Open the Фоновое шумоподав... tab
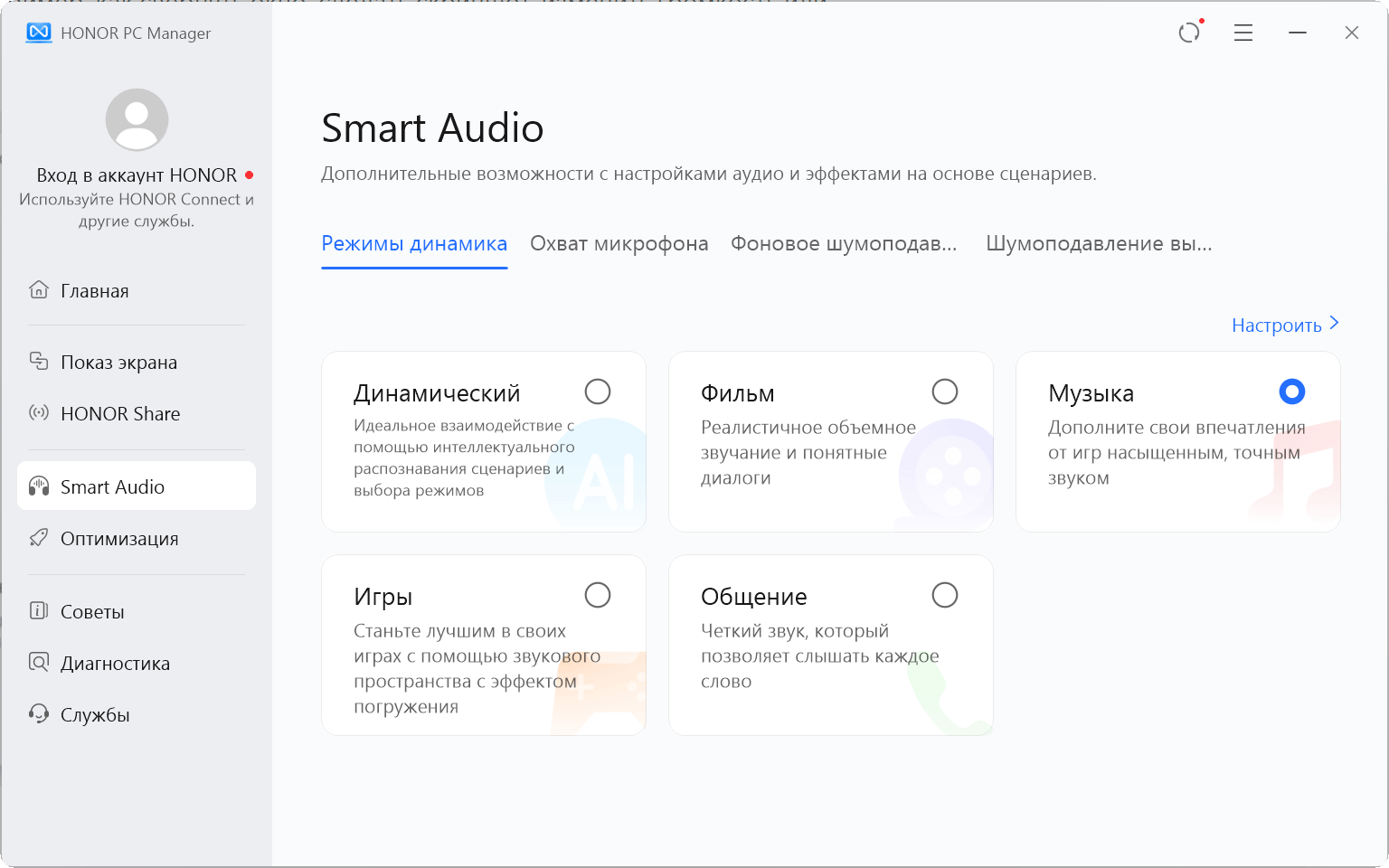The image size is (1389, 868). click(x=844, y=244)
